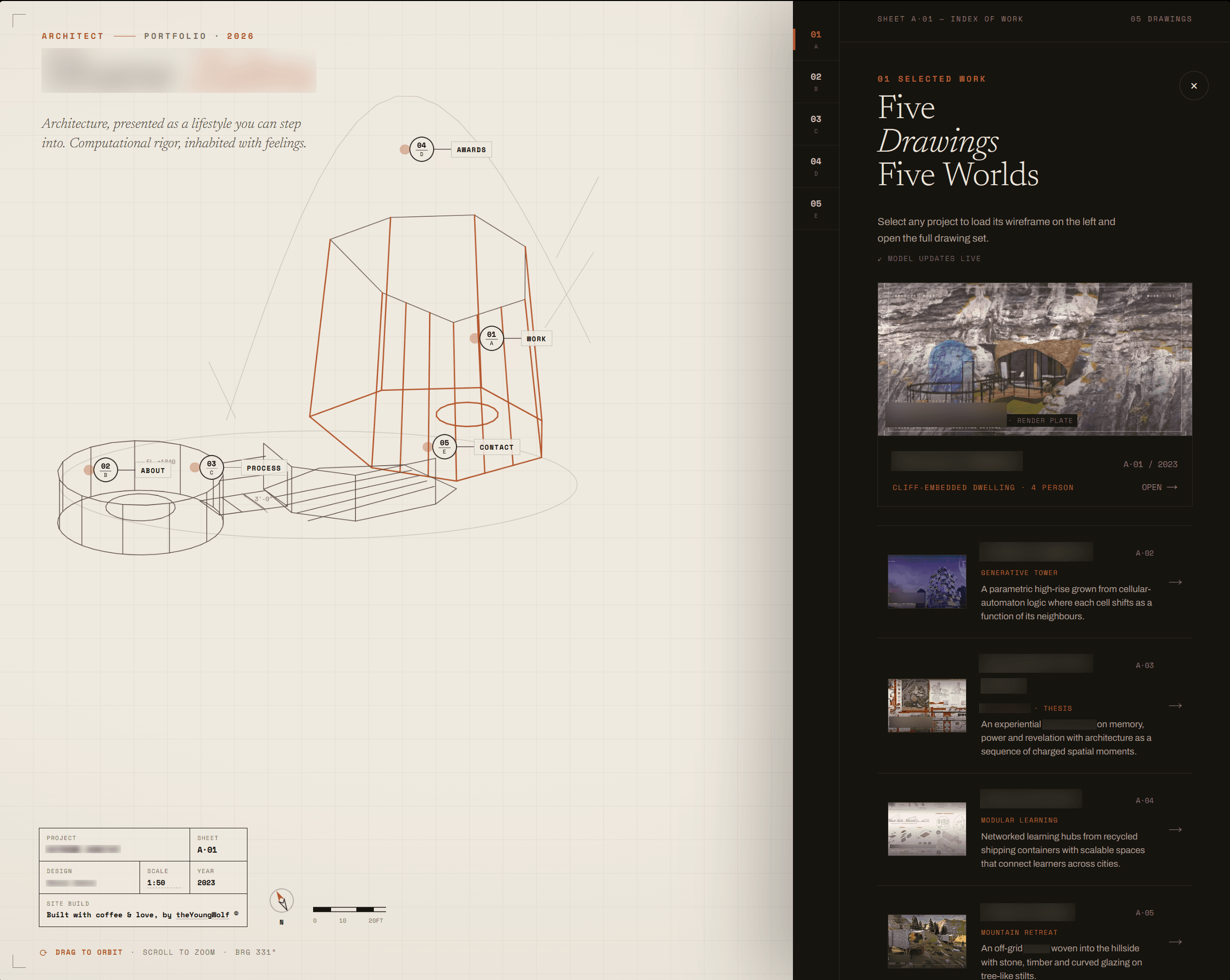
Task: Click the Modular Learning row arrow
Action: pos(1175,830)
